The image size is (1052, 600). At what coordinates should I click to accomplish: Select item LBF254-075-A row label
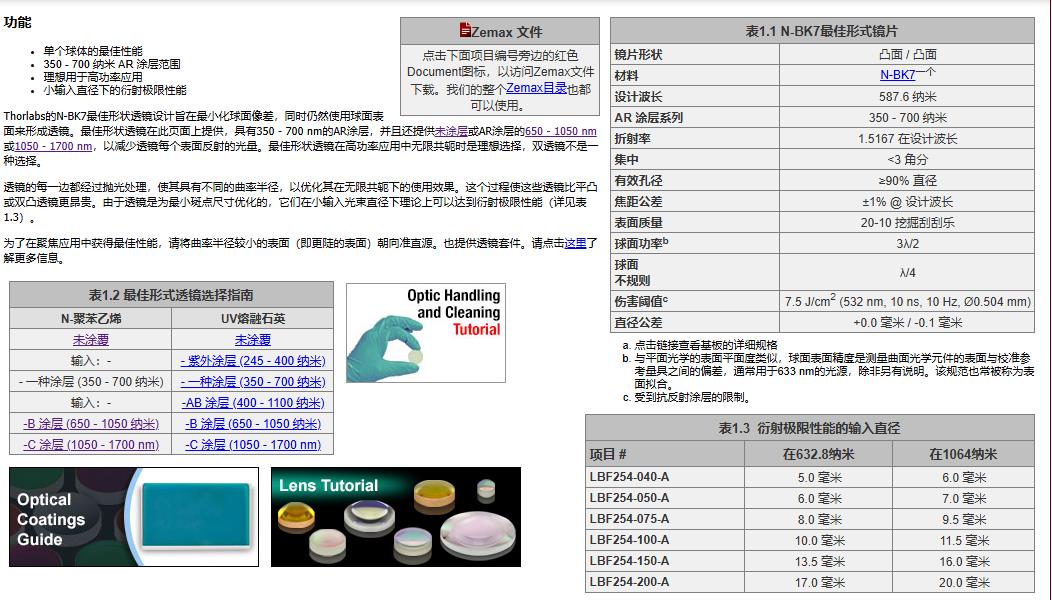[629, 519]
